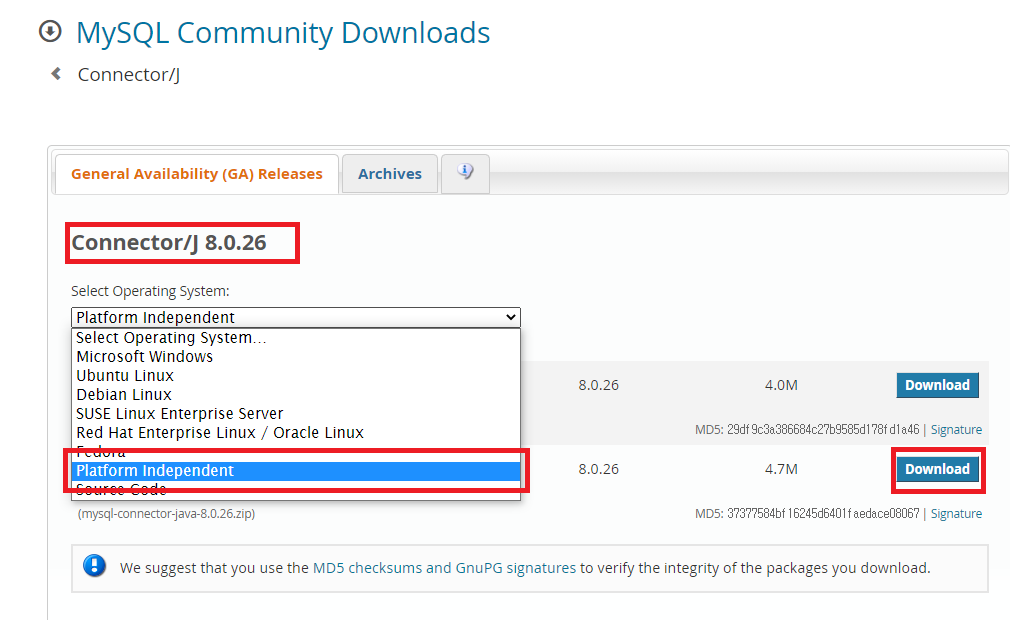Viewport: 1010px width, 620px height.
Task: Choose 'Select Operating System…' option
Action: (296, 337)
